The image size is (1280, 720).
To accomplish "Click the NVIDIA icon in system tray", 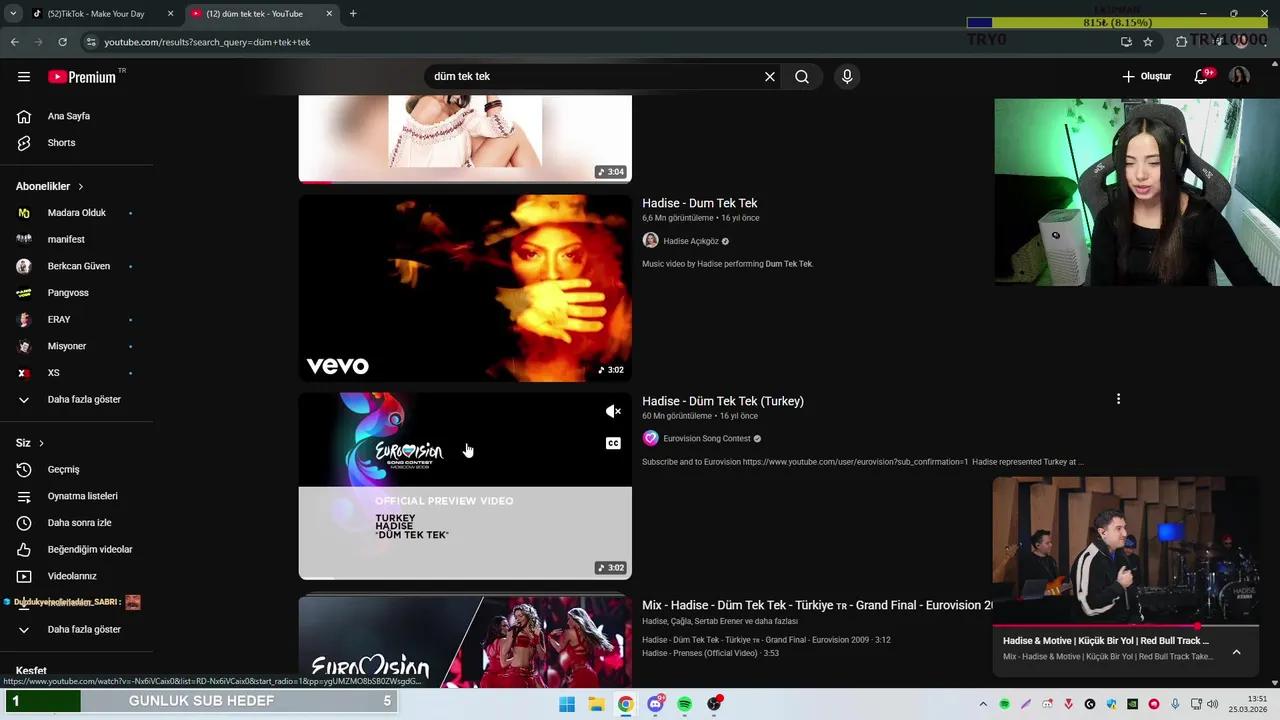I will point(1132,704).
